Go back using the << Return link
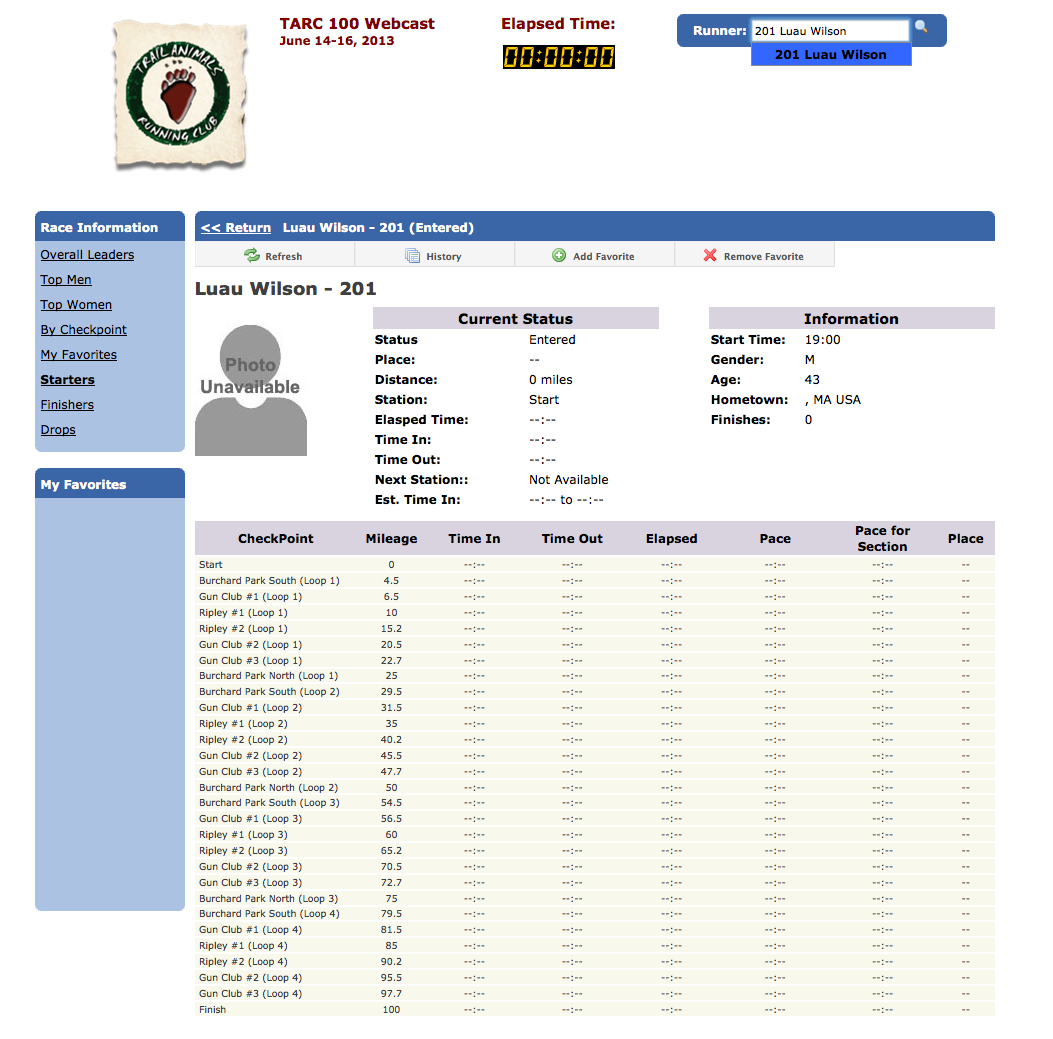This screenshot has width=1053, height=1039. (235, 227)
